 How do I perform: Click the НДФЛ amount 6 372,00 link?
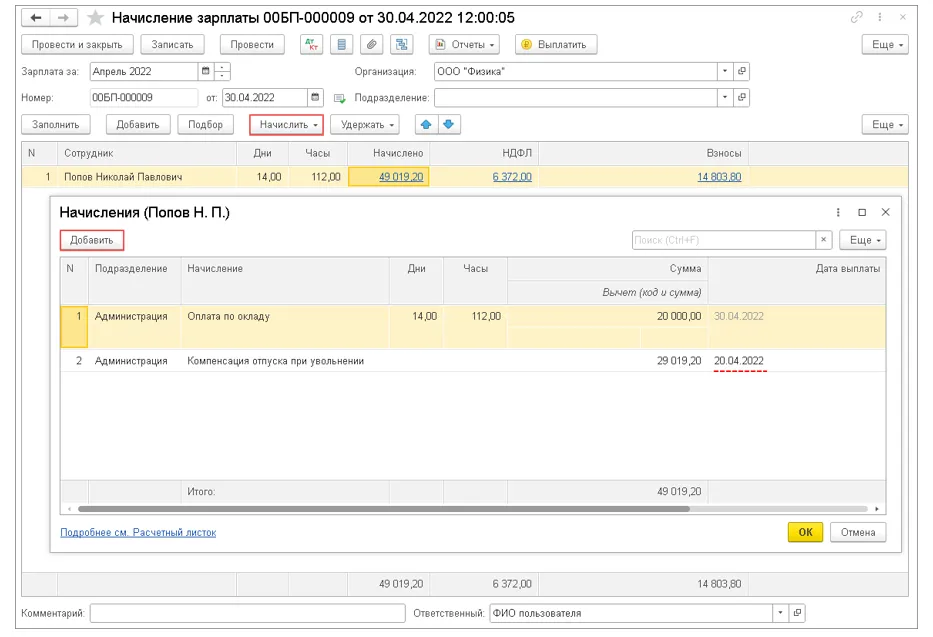(511, 177)
